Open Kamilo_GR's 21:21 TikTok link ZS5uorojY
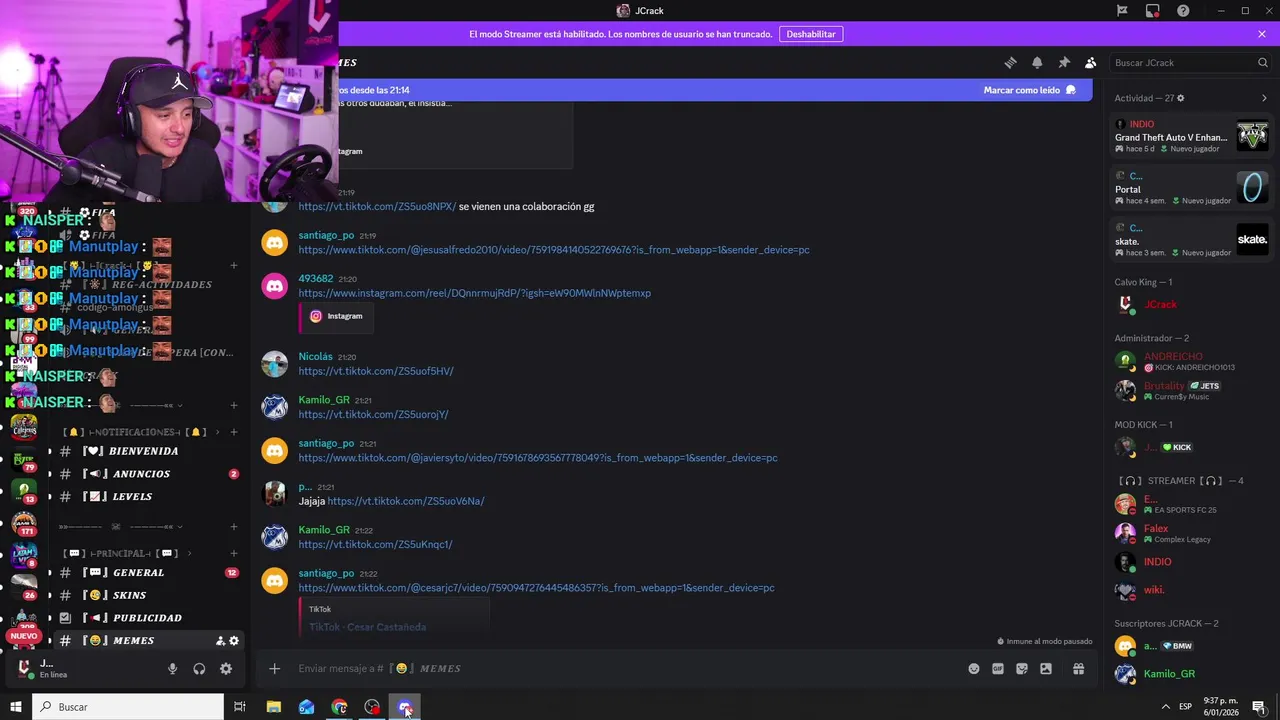Viewport: 1280px width, 720px height. click(373, 414)
